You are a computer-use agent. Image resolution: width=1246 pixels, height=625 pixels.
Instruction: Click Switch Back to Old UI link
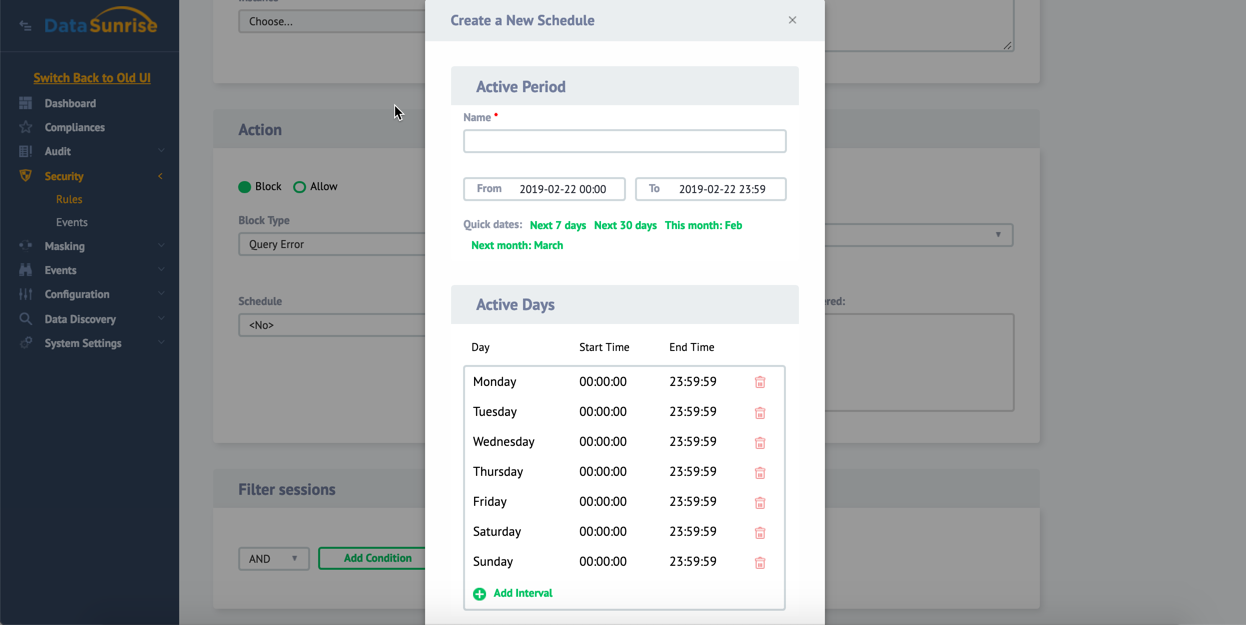(92, 78)
